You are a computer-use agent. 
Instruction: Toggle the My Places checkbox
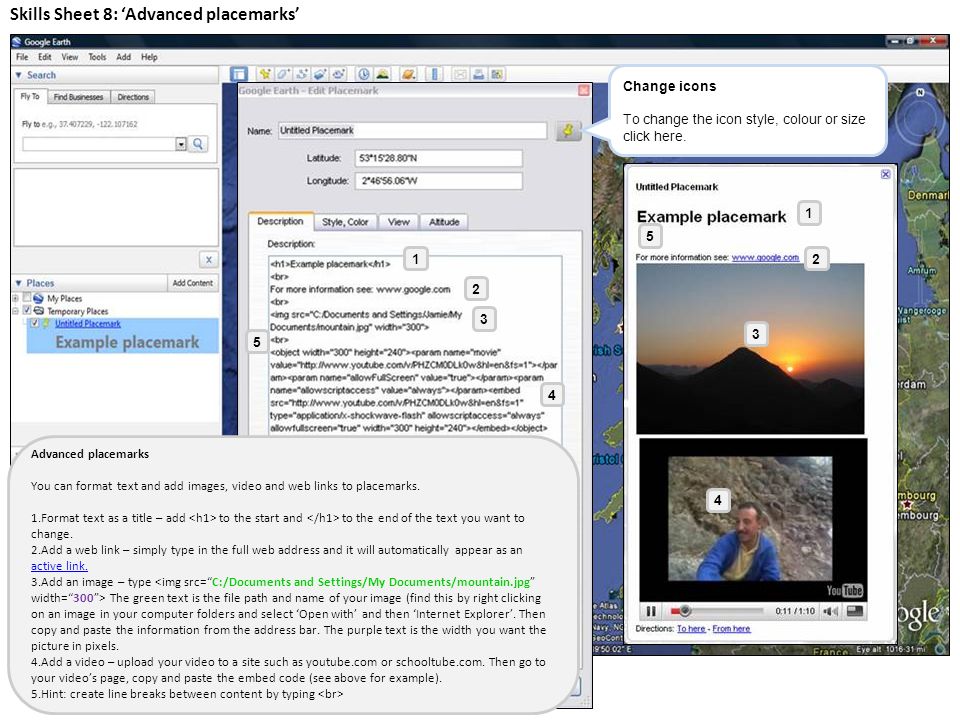[26, 298]
